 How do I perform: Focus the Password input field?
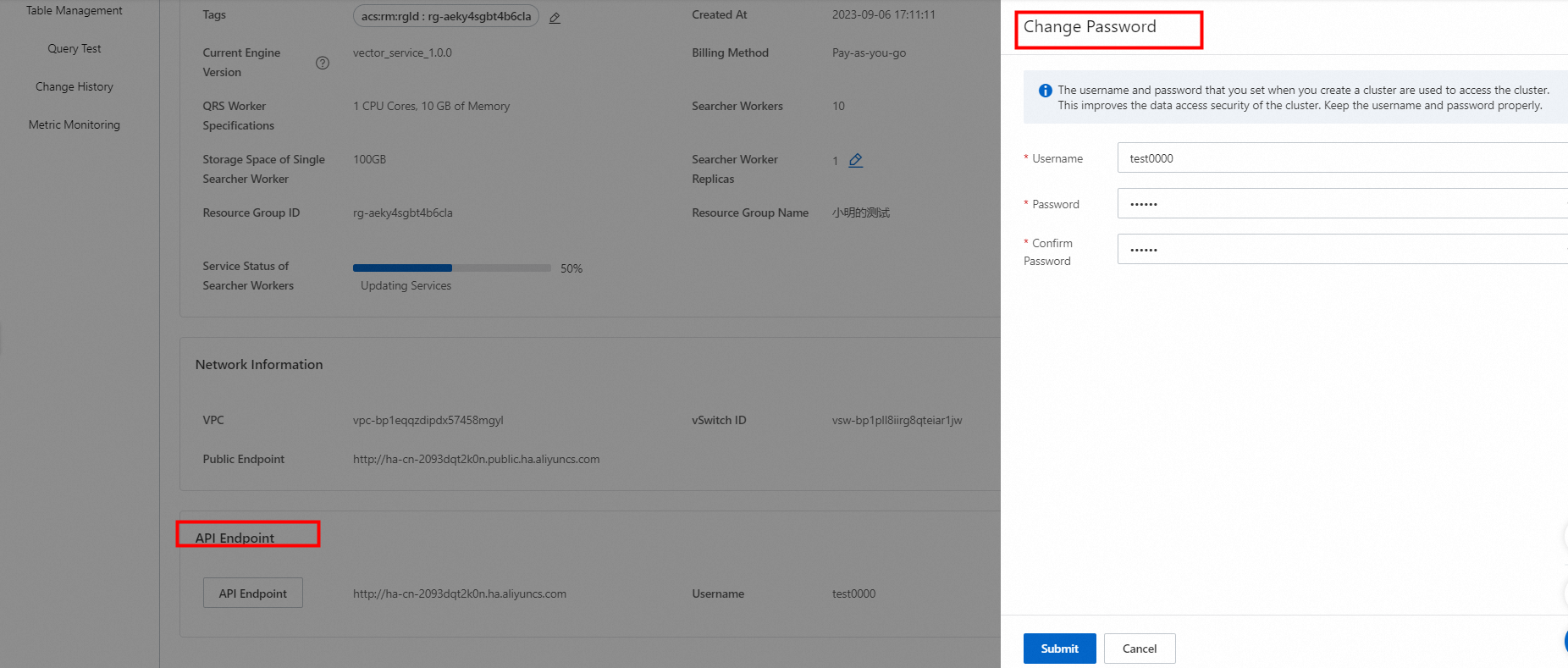pyautogui.click(x=1343, y=204)
